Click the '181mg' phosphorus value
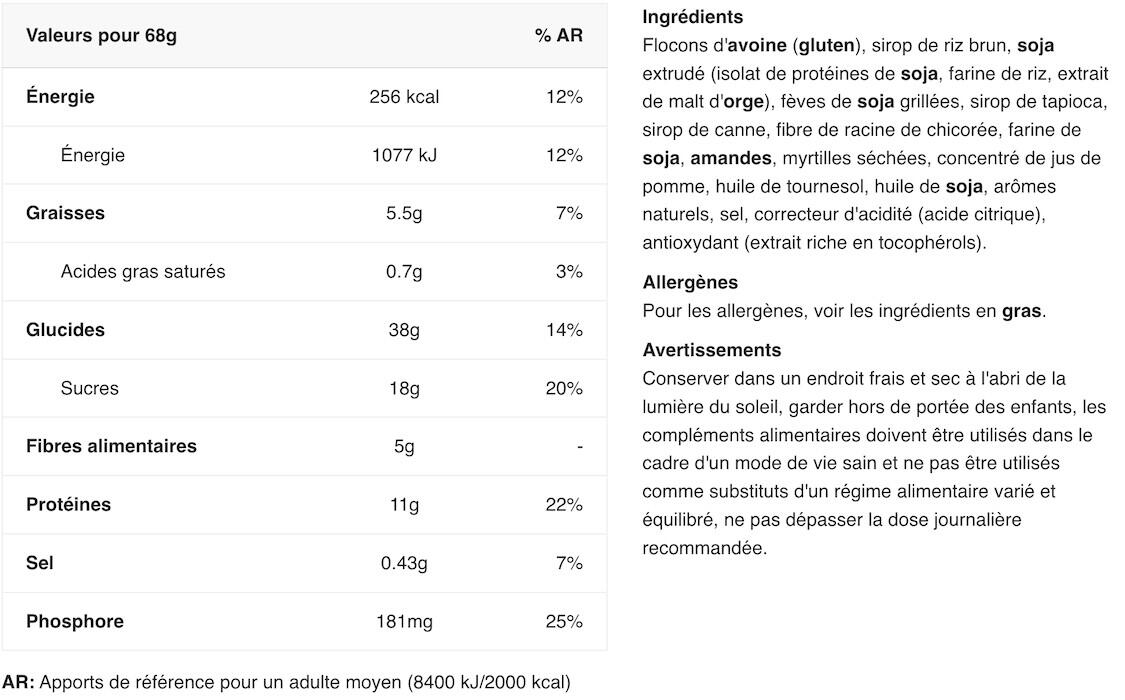 (404, 621)
